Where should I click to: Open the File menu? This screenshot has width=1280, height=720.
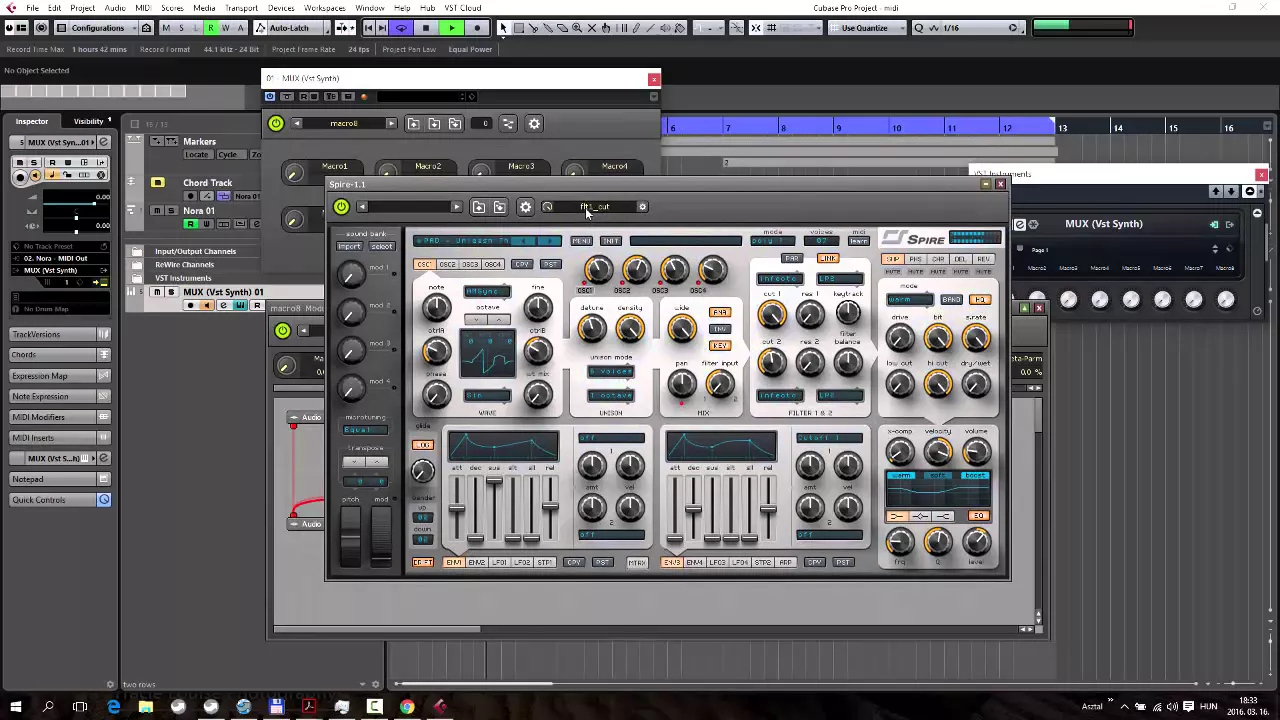[x=33, y=8]
